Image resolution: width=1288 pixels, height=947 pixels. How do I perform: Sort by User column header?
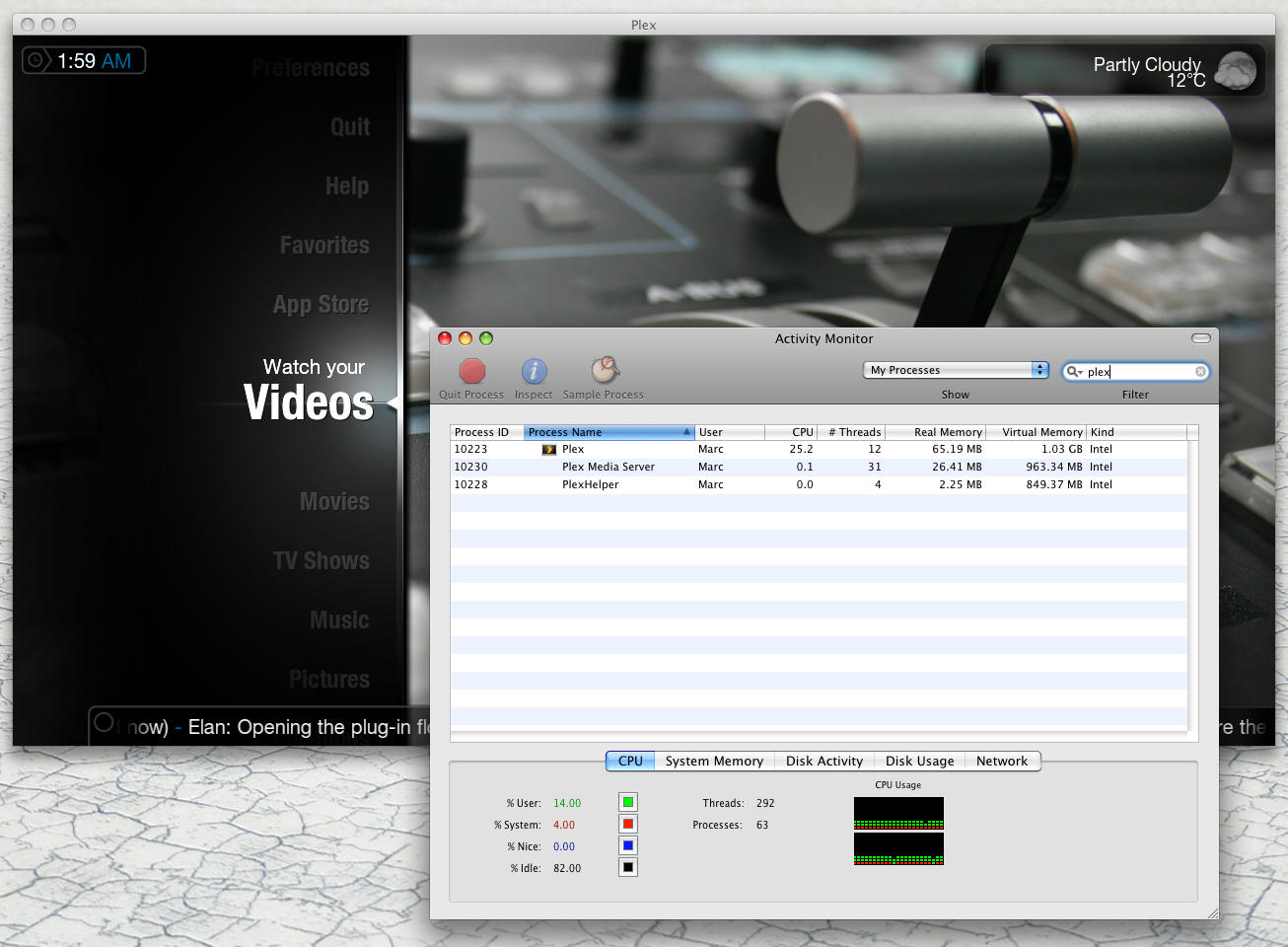tap(730, 432)
